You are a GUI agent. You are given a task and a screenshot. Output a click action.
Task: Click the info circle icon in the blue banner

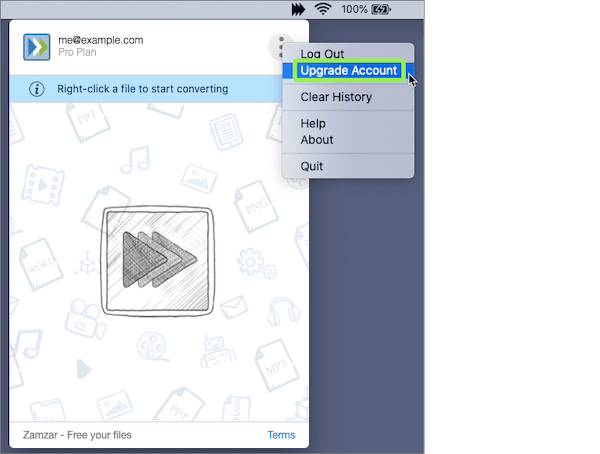pyautogui.click(x=37, y=89)
